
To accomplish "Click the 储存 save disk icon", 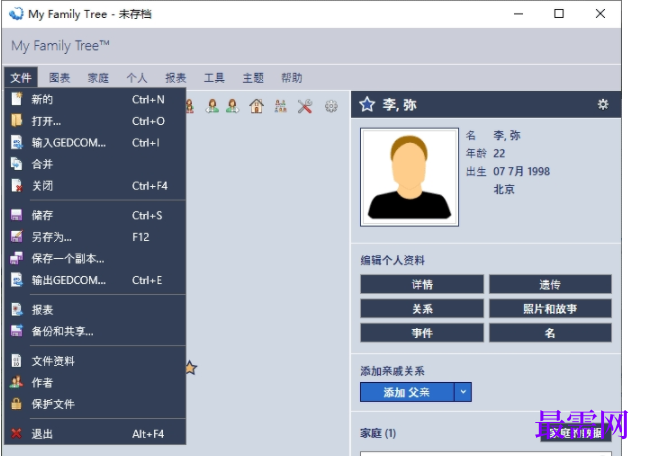I will pos(17,215).
